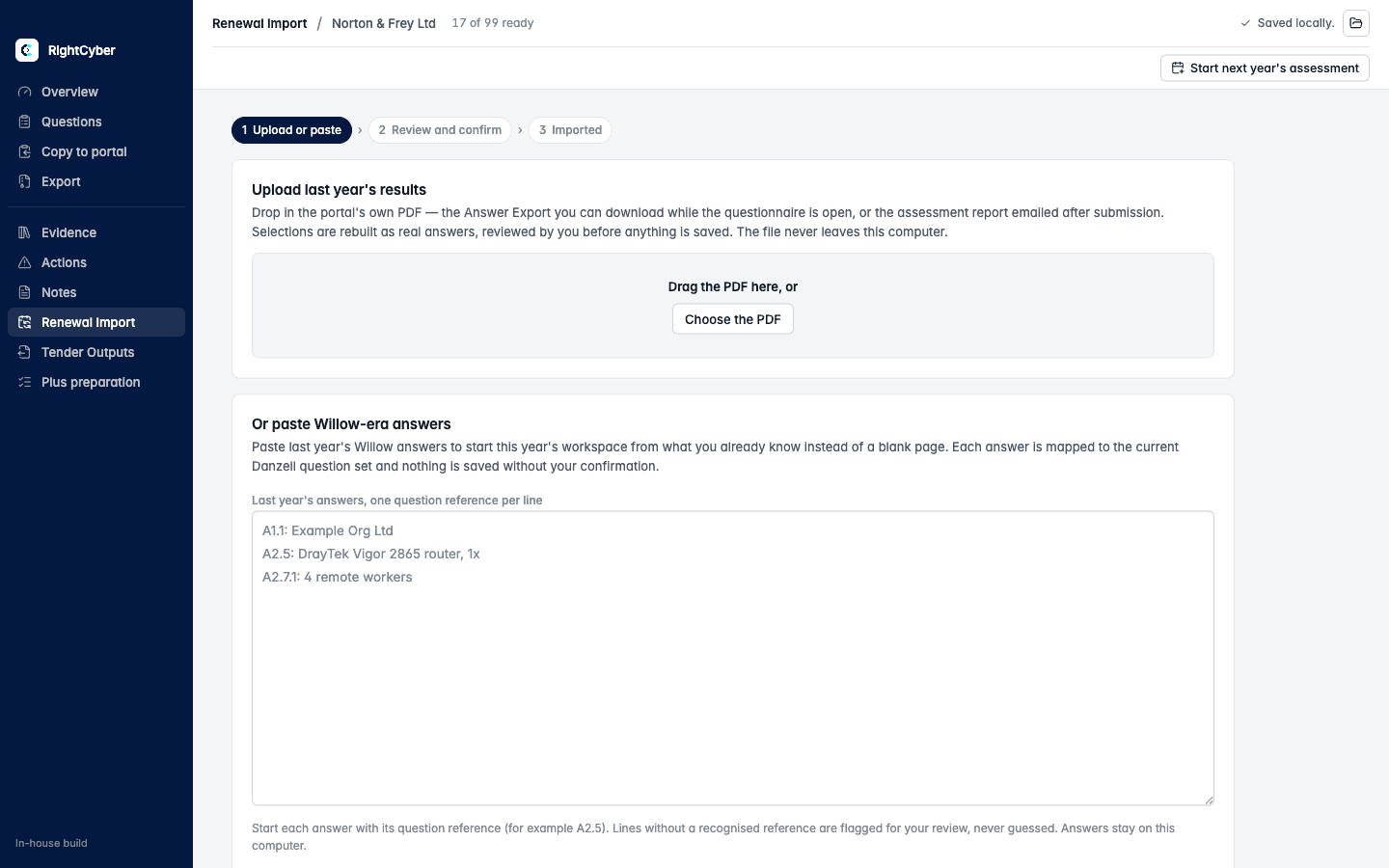Focus the last year's answers text area
Viewport: 1389px width, 868px height.
[x=733, y=658]
